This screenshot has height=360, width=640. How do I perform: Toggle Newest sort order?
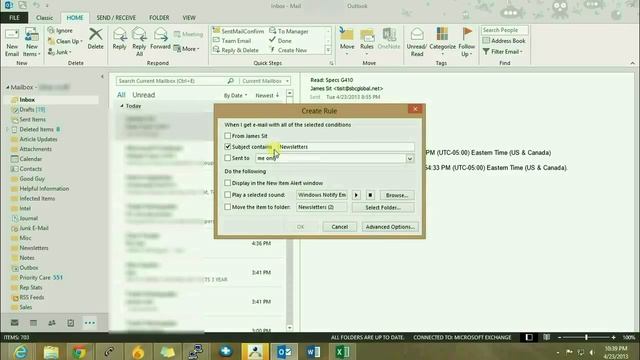pyautogui.click(x=267, y=96)
